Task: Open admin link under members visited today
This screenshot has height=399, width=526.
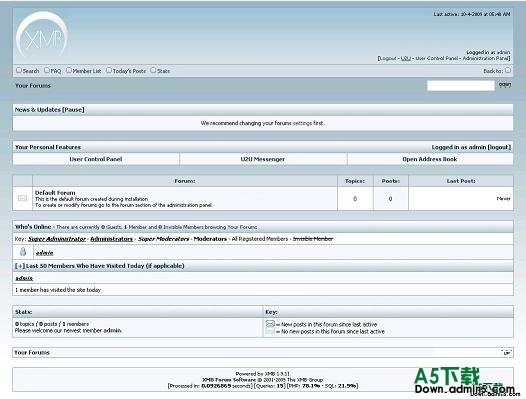Action: click(x=24, y=278)
